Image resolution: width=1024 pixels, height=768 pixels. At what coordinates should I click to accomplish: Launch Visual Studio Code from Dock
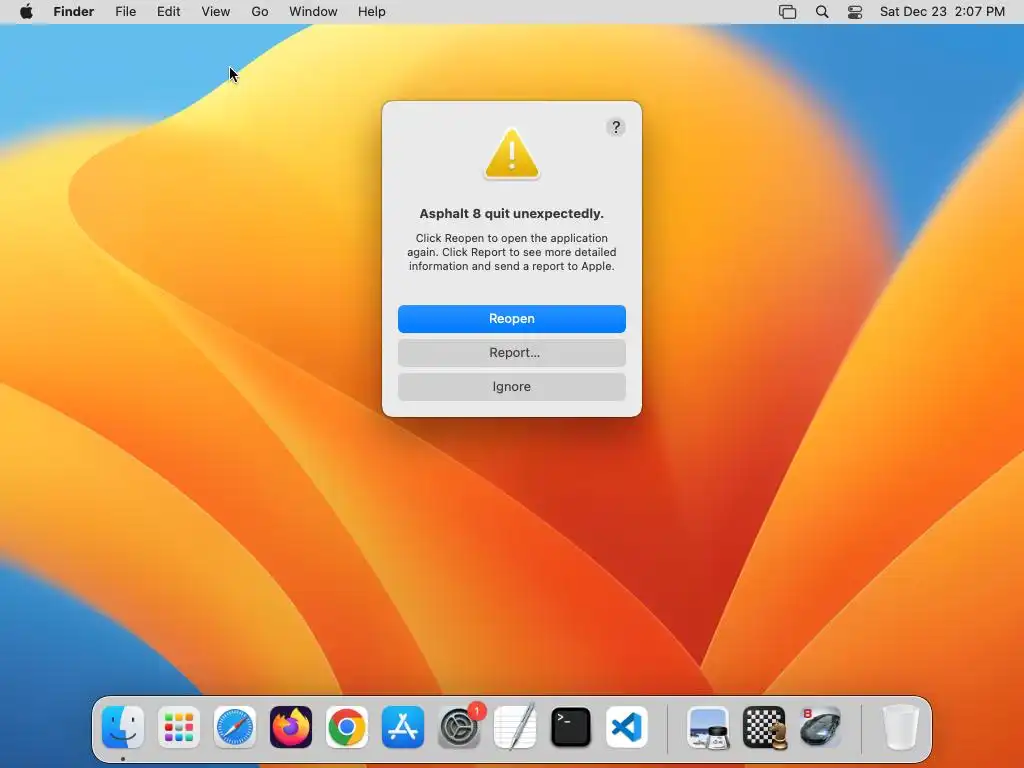point(627,727)
